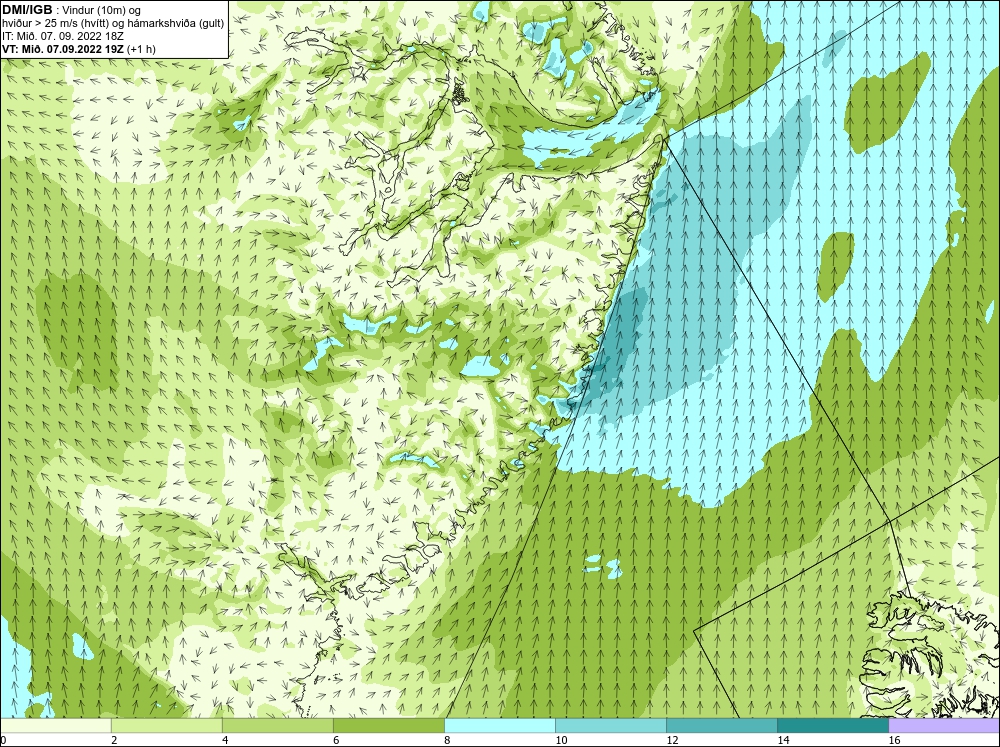
Task: Click the DMI/IGB title text
Action: click(x=27, y=10)
